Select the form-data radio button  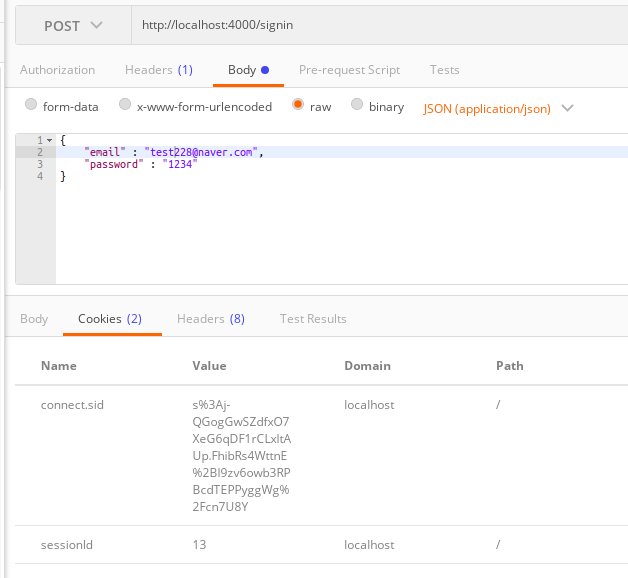pyautogui.click(x=31, y=105)
